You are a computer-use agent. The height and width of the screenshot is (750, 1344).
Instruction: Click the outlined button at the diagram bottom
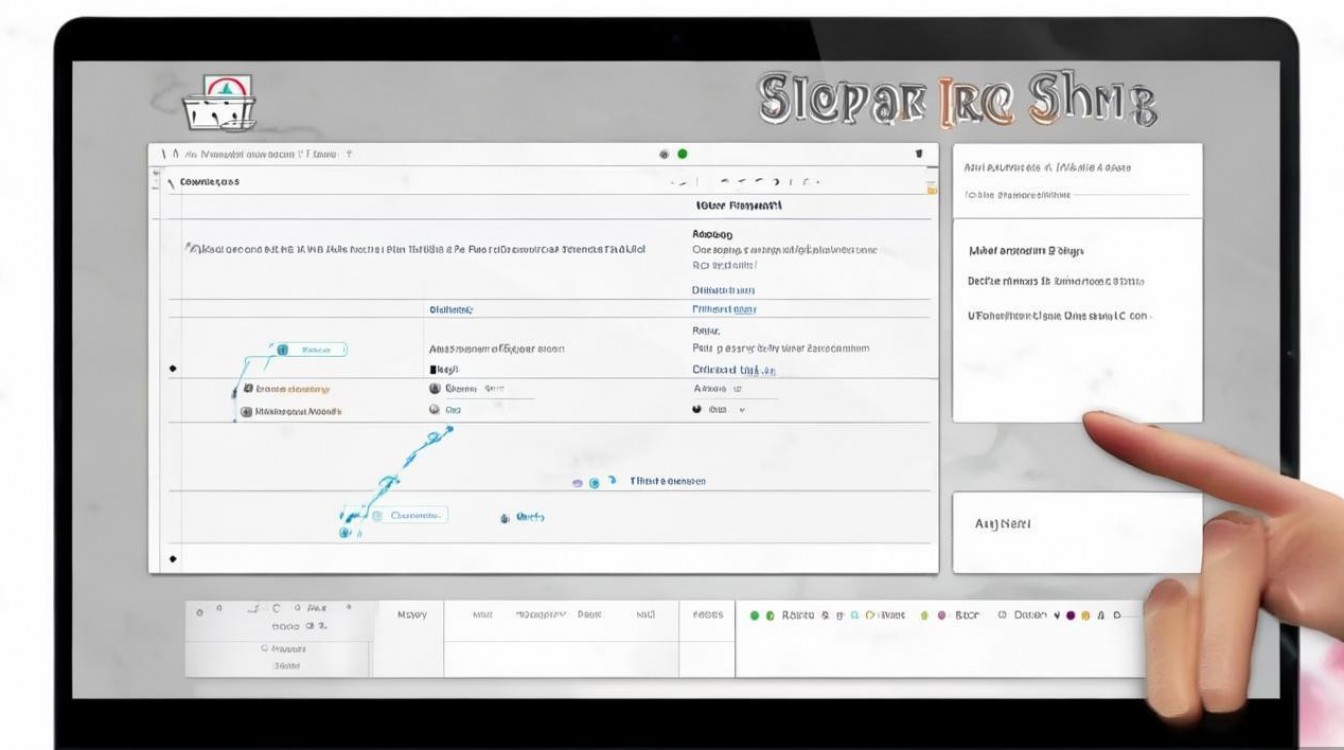(410, 516)
